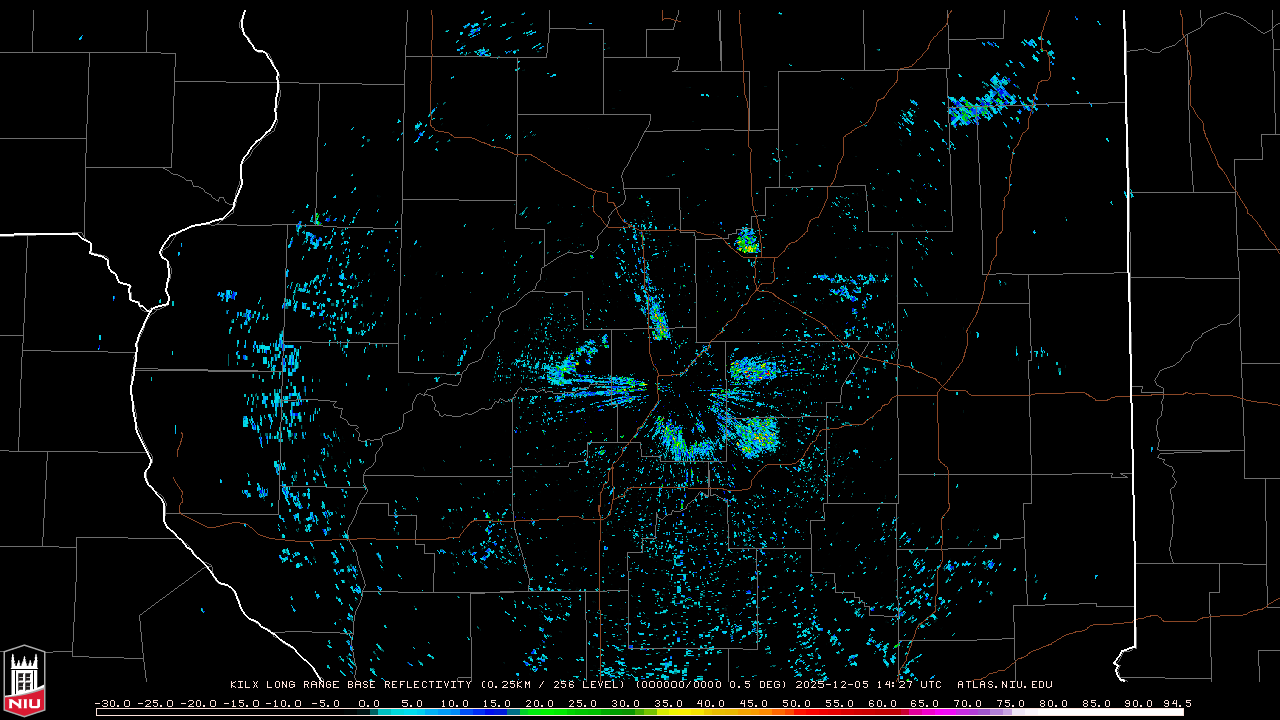Click the 2025-12-05 date

831,685
